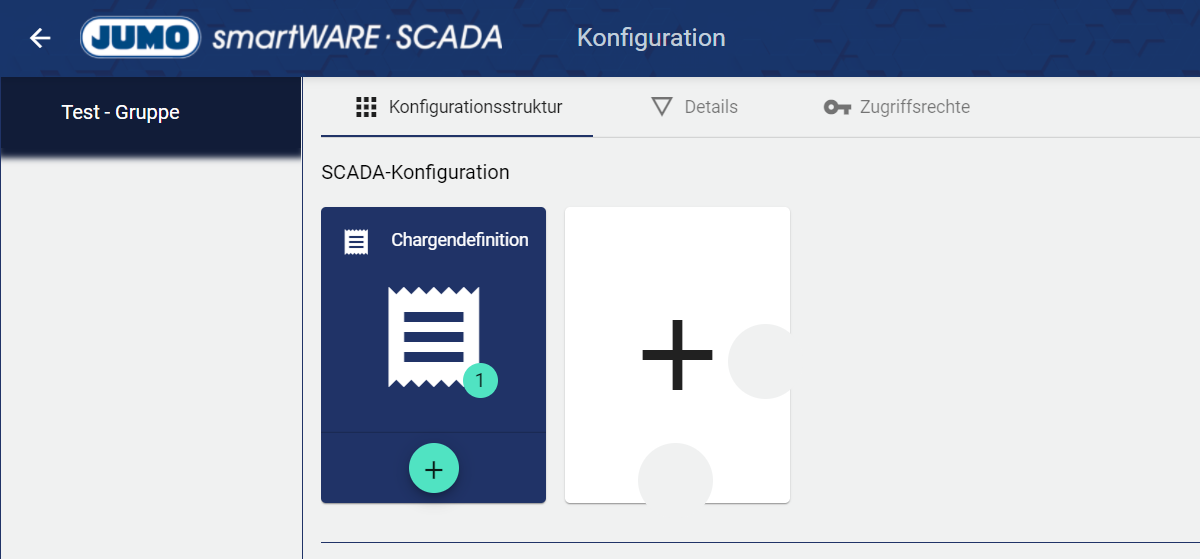Click the Konfiguration page title

coord(651,38)
